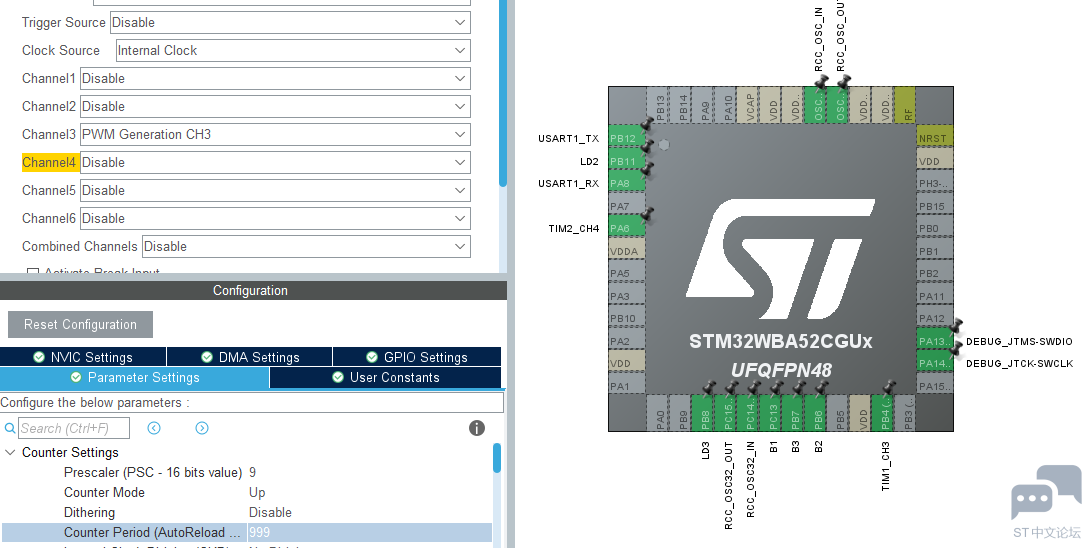Click the USART1_TX pin label
The image size is (1090, 548).
(568, 138)
